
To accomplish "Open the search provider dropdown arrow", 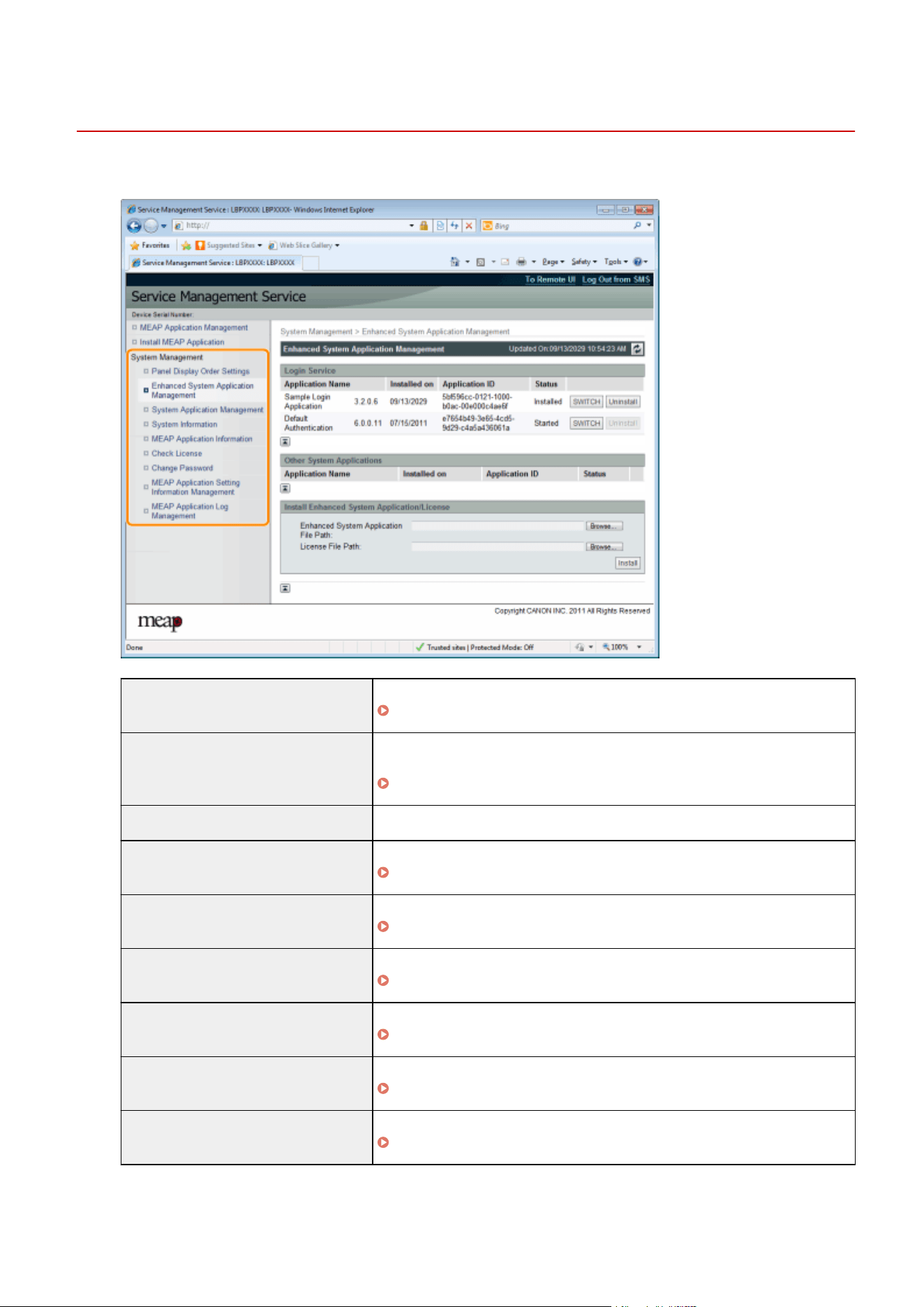I will click(649, 226).
